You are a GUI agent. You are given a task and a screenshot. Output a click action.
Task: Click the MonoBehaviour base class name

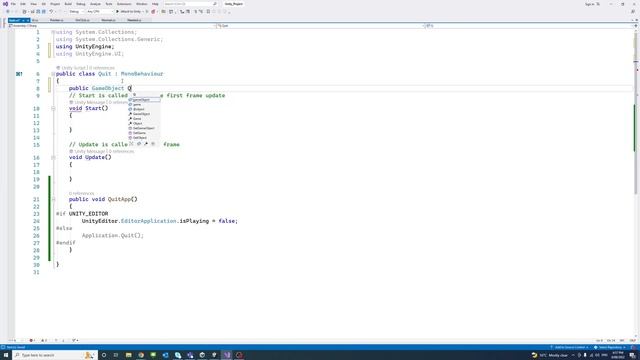click(x=142, y=74)
